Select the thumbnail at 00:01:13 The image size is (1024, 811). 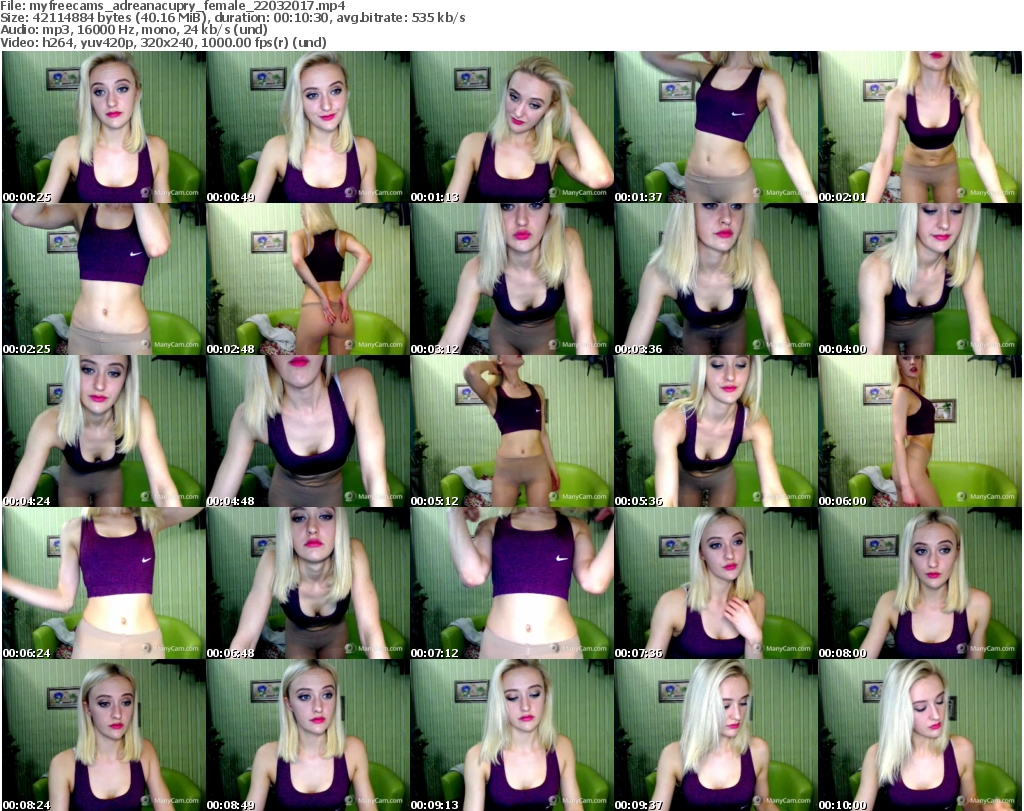[x=512, y=127]
